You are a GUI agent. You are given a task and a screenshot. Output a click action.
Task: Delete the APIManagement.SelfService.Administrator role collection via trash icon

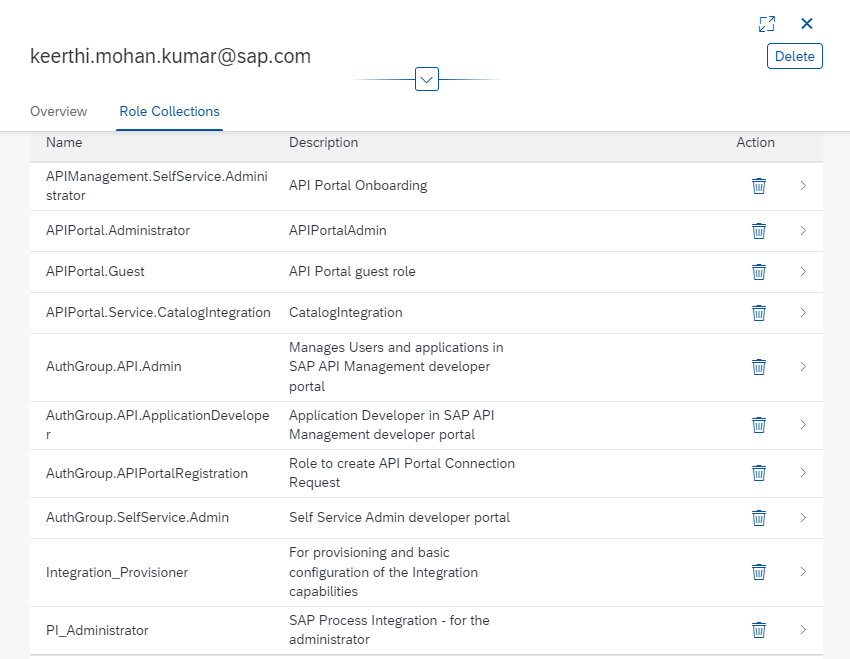759,186
